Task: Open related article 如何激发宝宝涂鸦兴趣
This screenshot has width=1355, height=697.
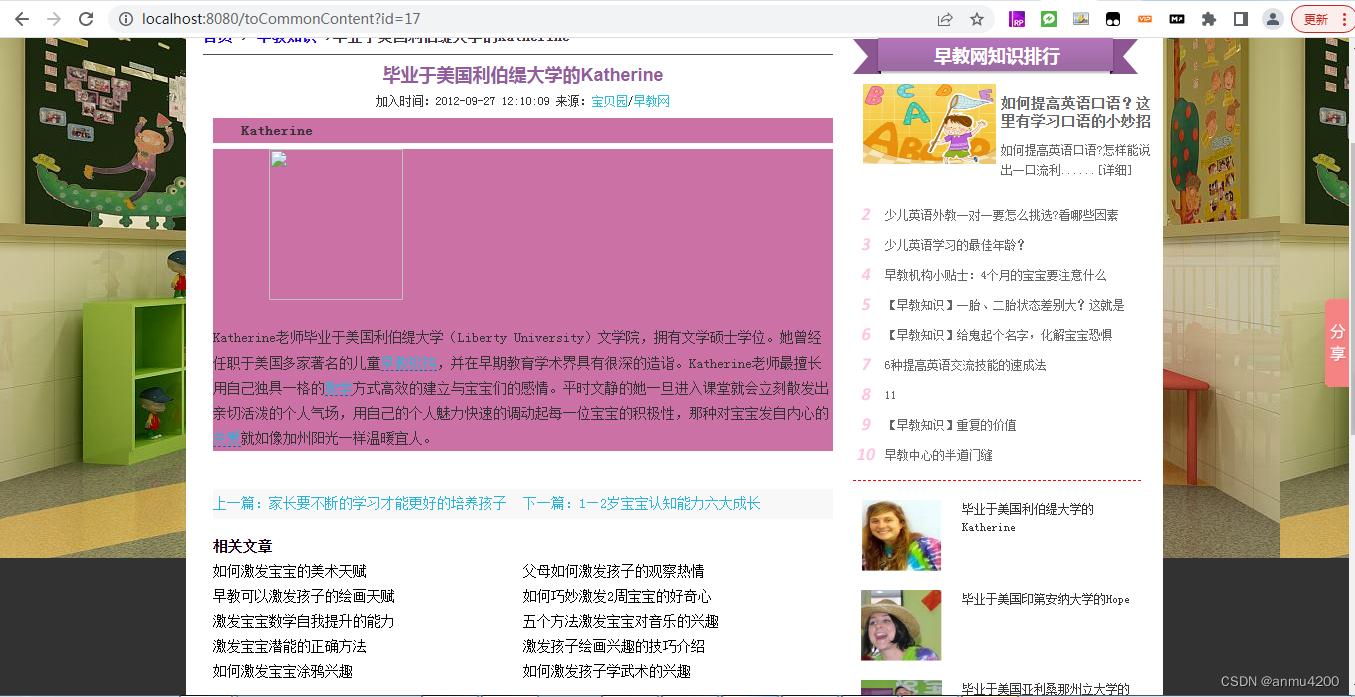Action: (283, 671)
